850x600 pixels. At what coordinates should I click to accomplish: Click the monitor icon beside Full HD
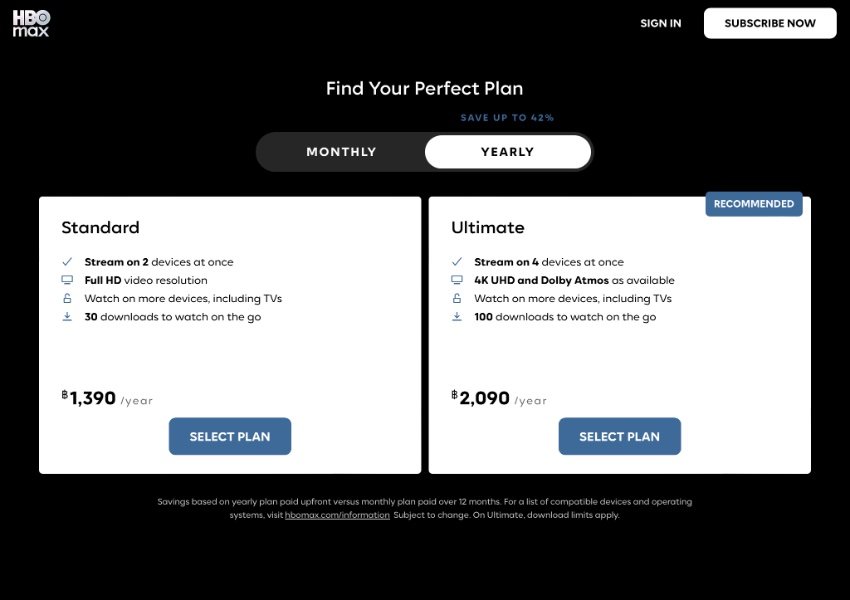[x=67, y=280]
